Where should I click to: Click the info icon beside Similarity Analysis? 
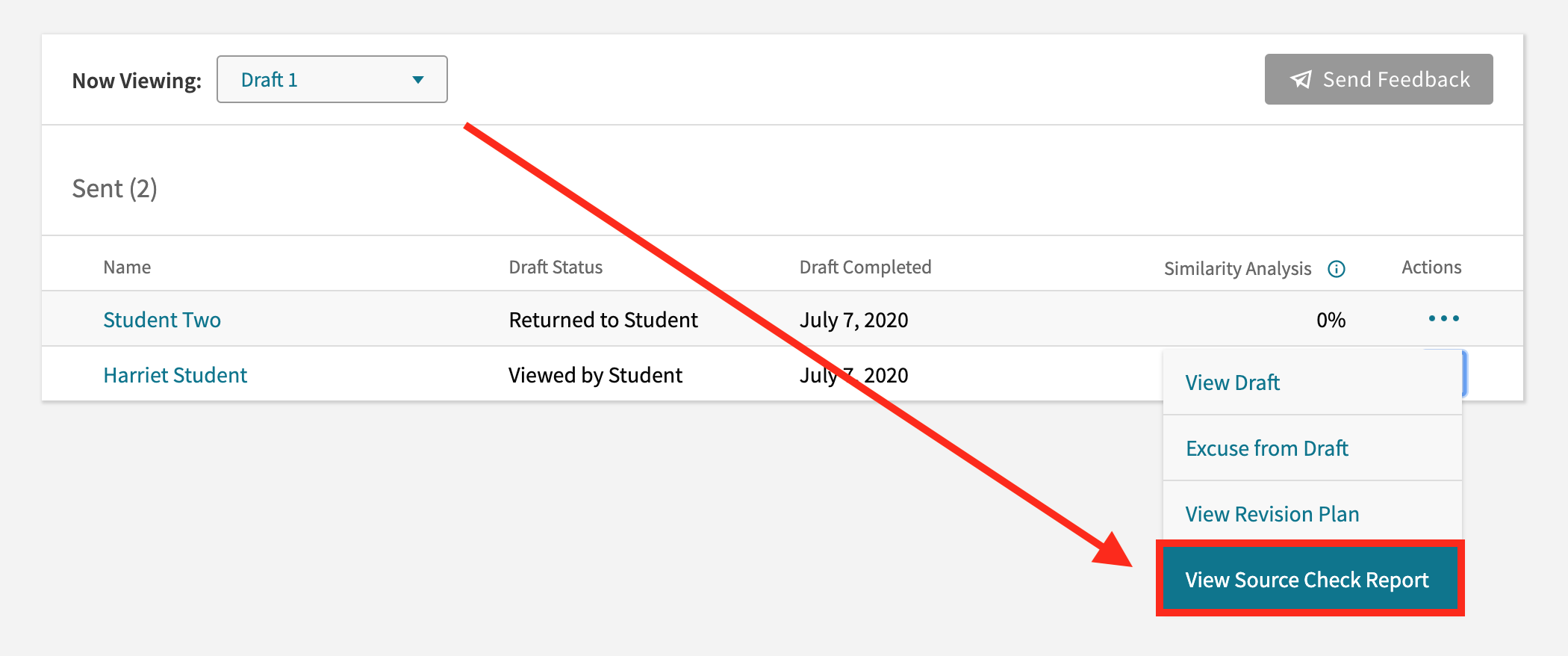[x=1338, y=269]
